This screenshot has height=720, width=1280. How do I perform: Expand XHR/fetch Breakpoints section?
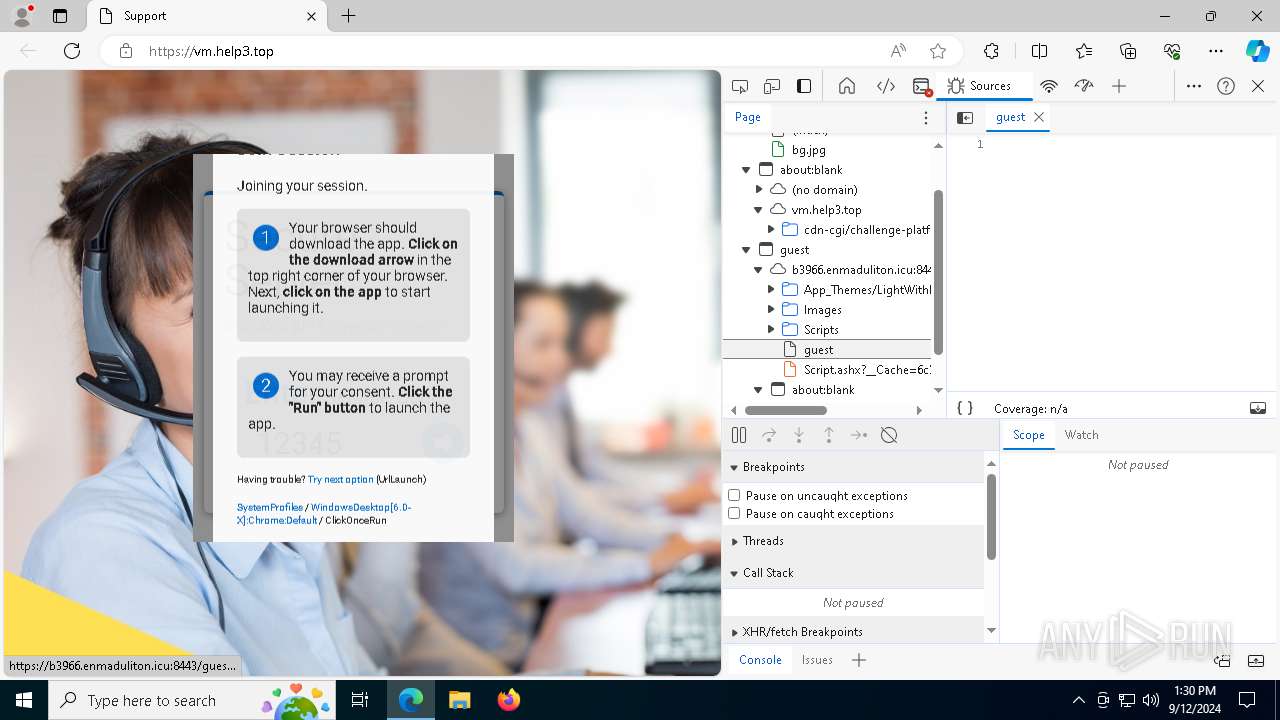(734, 632)
